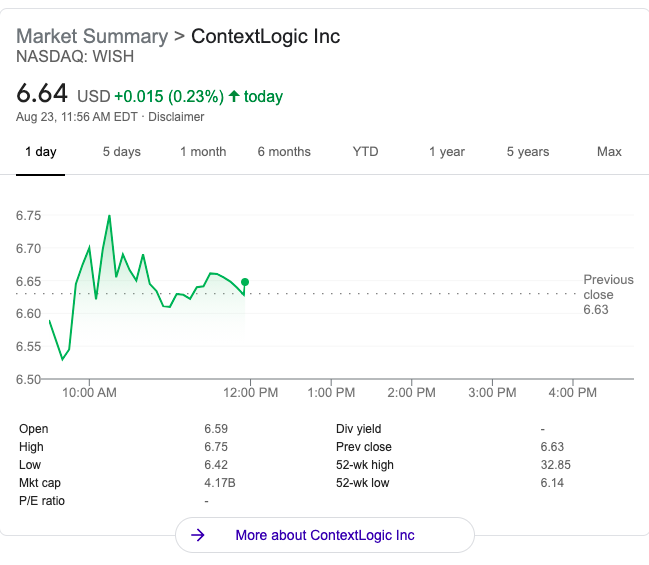Click the chart low point near 6.53
Screen dimensions: 649x565
(62, 359)
